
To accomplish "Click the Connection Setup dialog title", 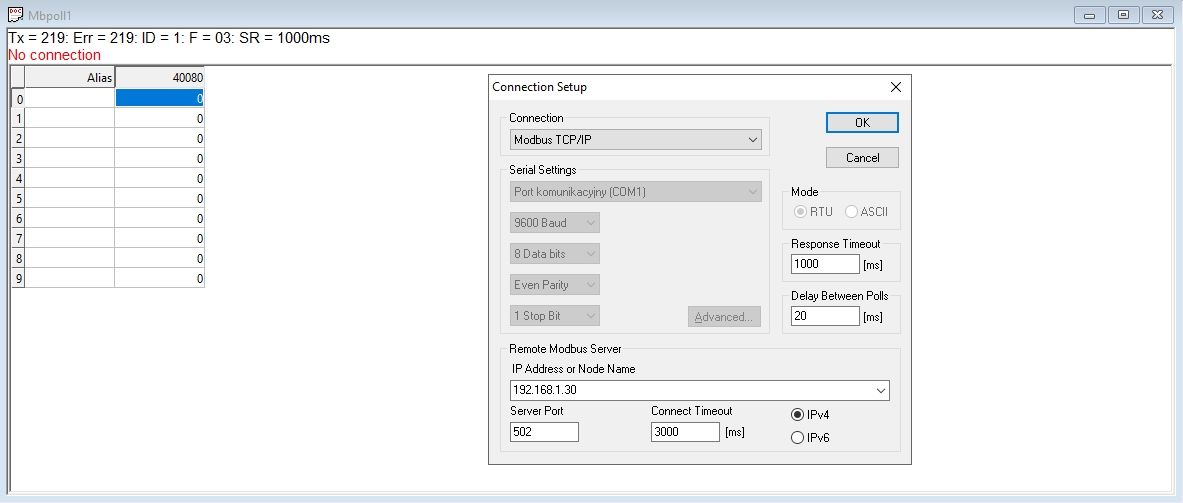I will [539, 87].
